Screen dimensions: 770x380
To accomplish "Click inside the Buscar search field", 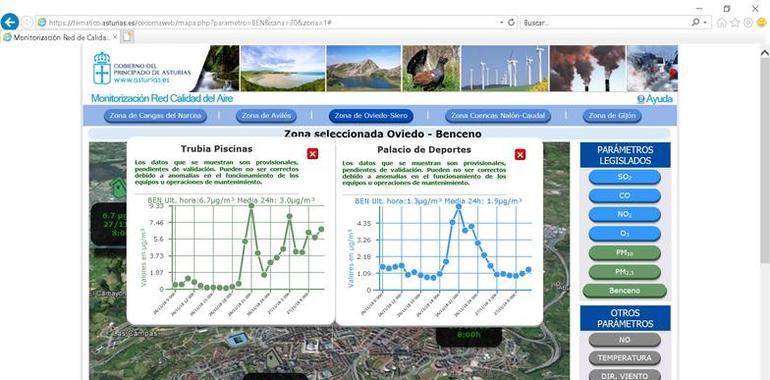I will point(605,23).
